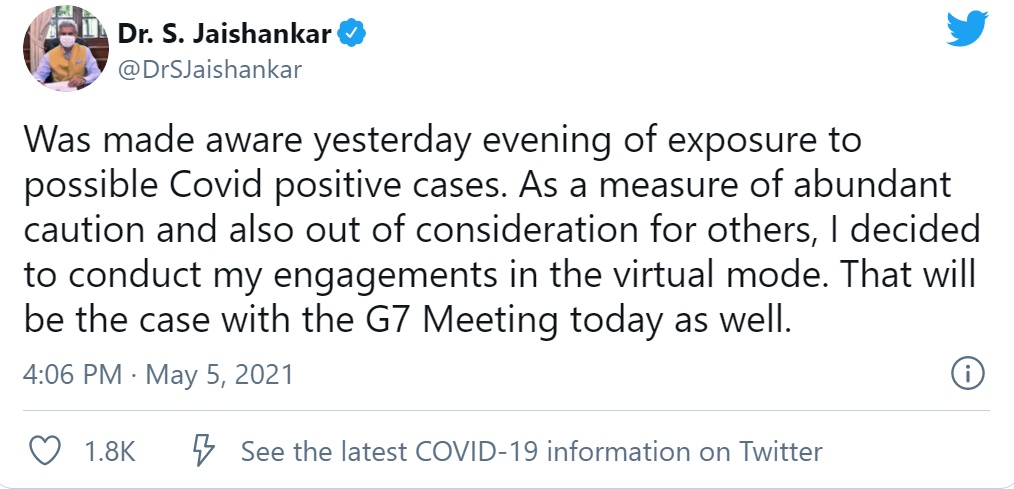The image size is (1014, 489).
Task: Click the May 5, 2021 date
Action: [220, 375]
